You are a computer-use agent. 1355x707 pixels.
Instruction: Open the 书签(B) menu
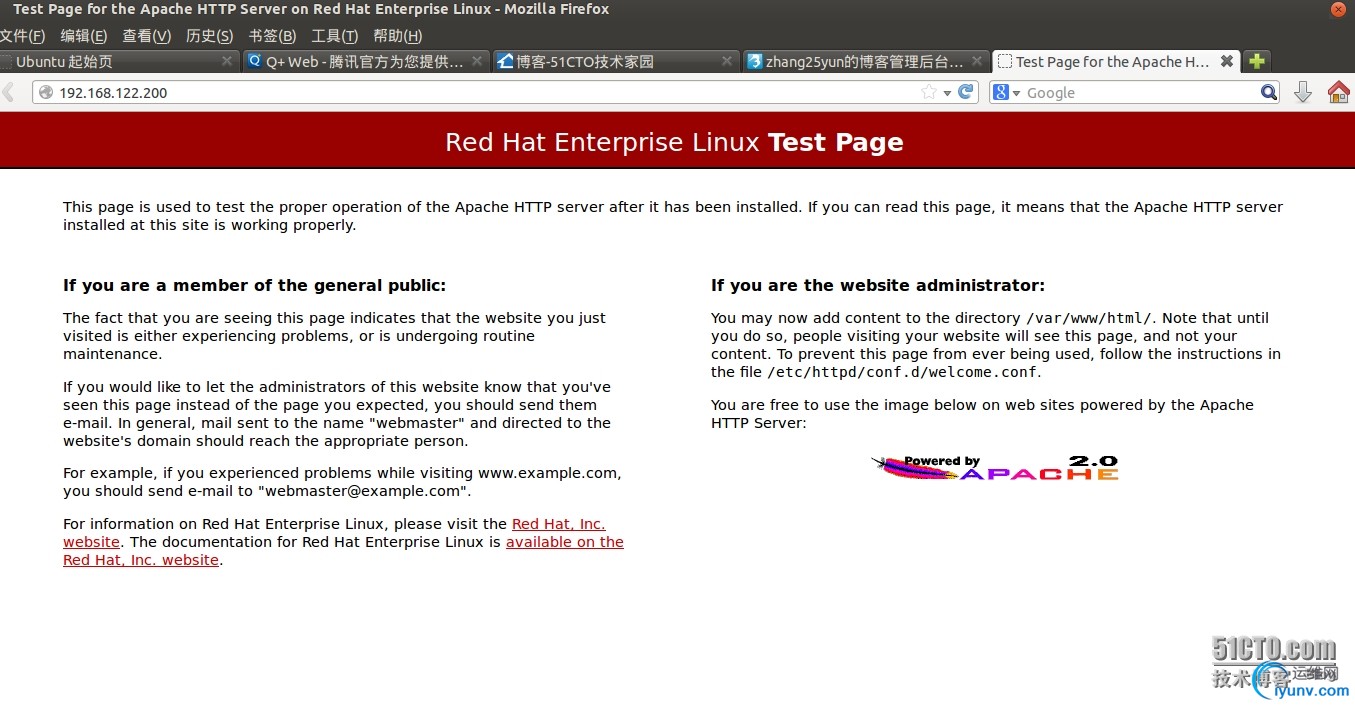272,36
